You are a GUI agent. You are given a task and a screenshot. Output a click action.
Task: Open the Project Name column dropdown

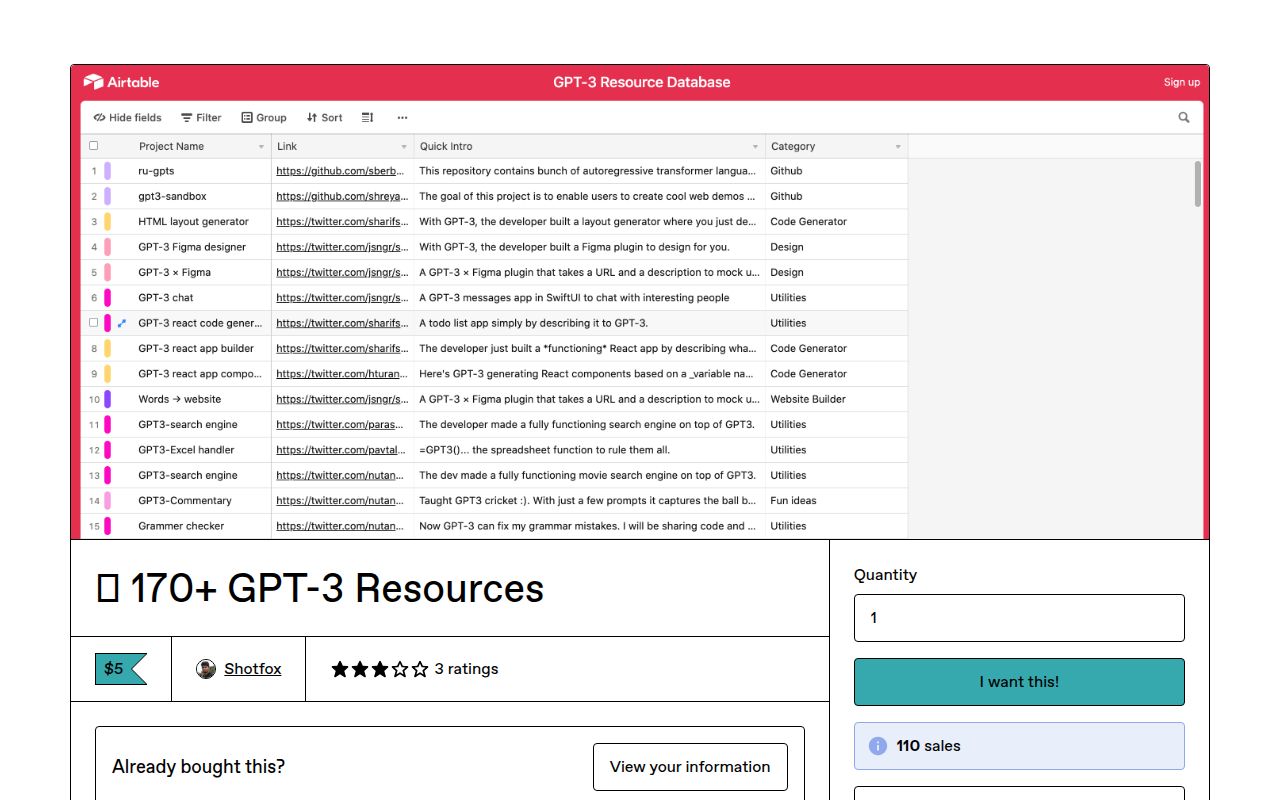pos(261,147)
